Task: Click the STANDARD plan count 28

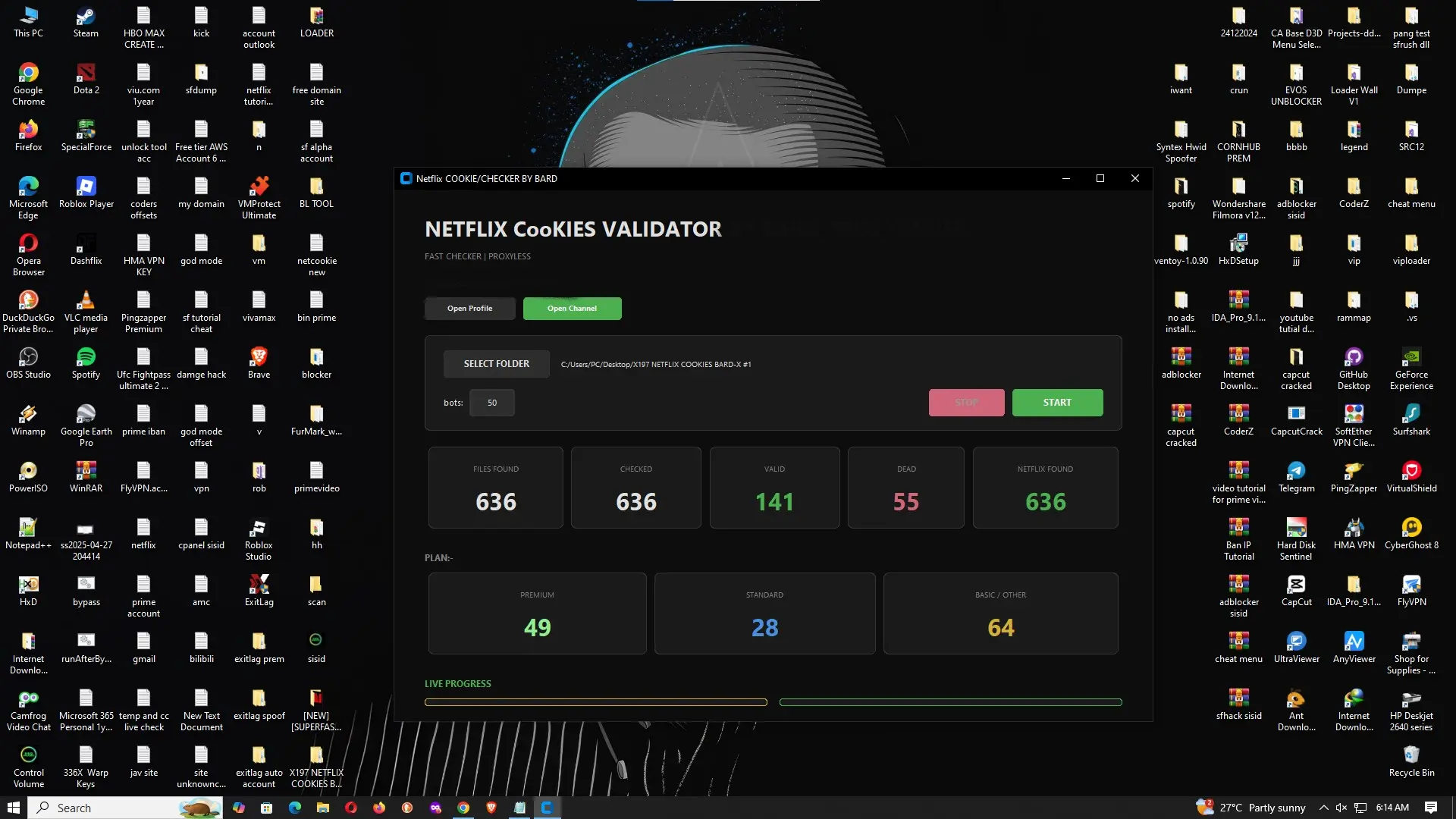Action: [x=764, y=628]
